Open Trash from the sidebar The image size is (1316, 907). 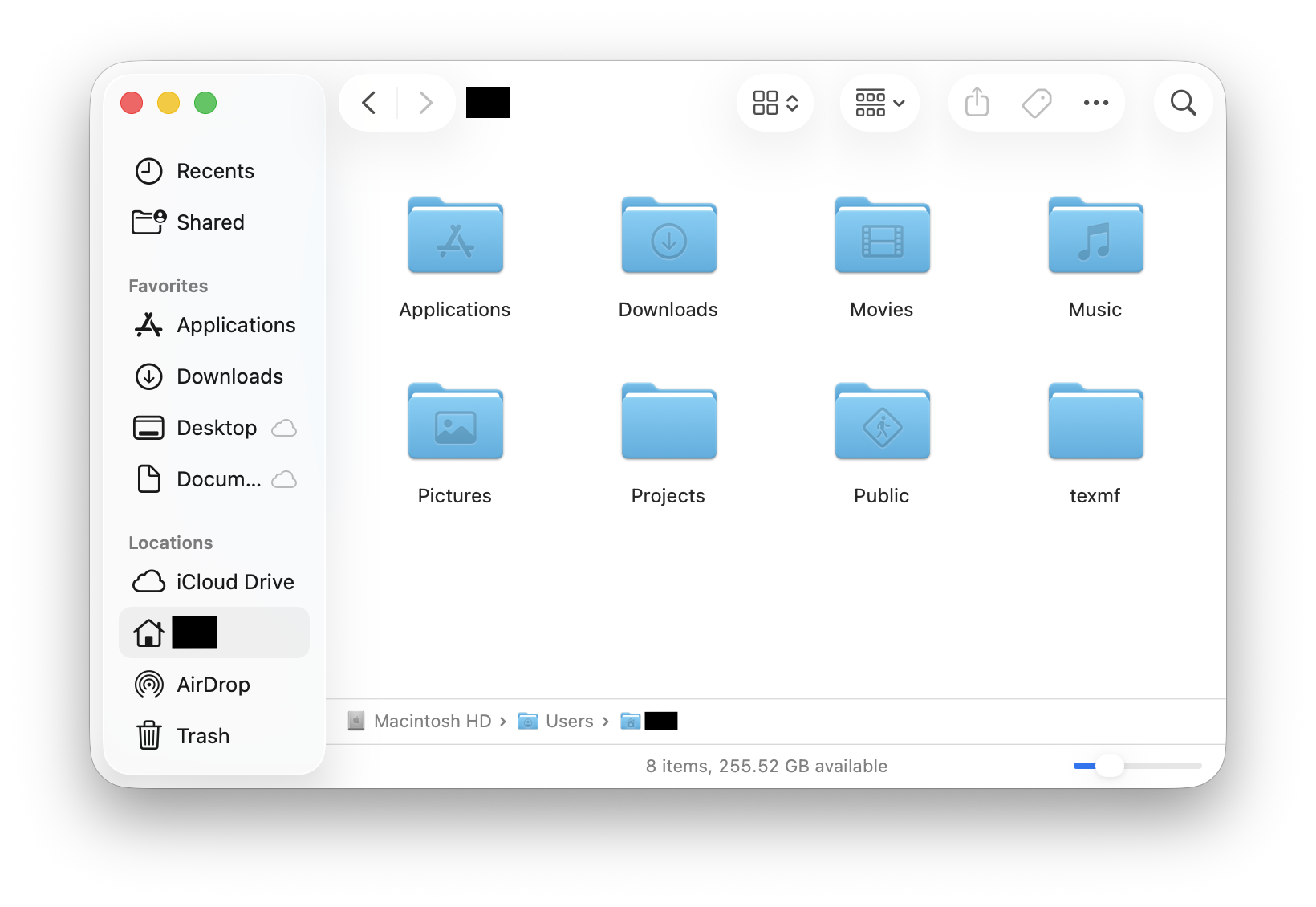tap(214, 736)
